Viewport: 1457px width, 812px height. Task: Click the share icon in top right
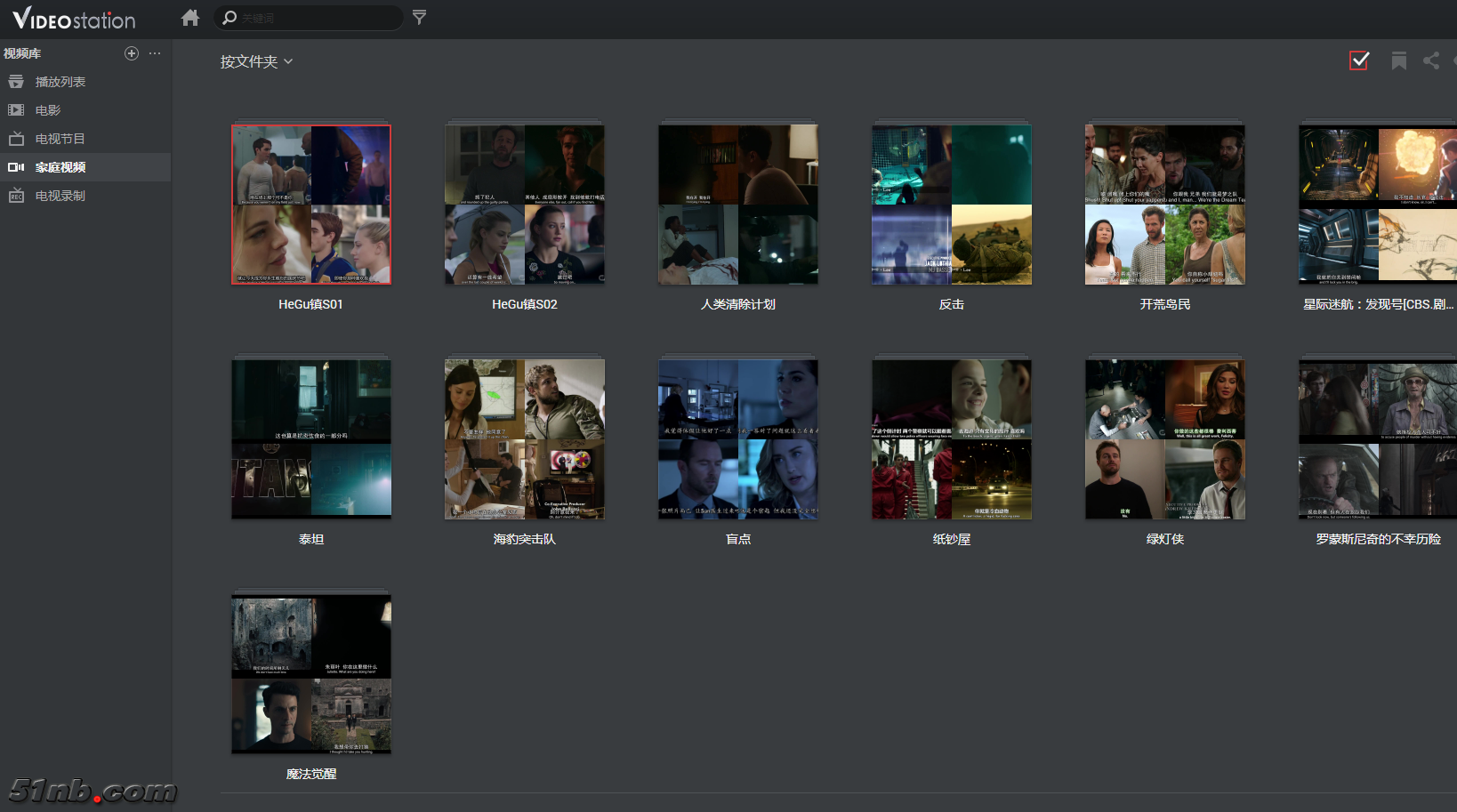[x=1430, y=60]
